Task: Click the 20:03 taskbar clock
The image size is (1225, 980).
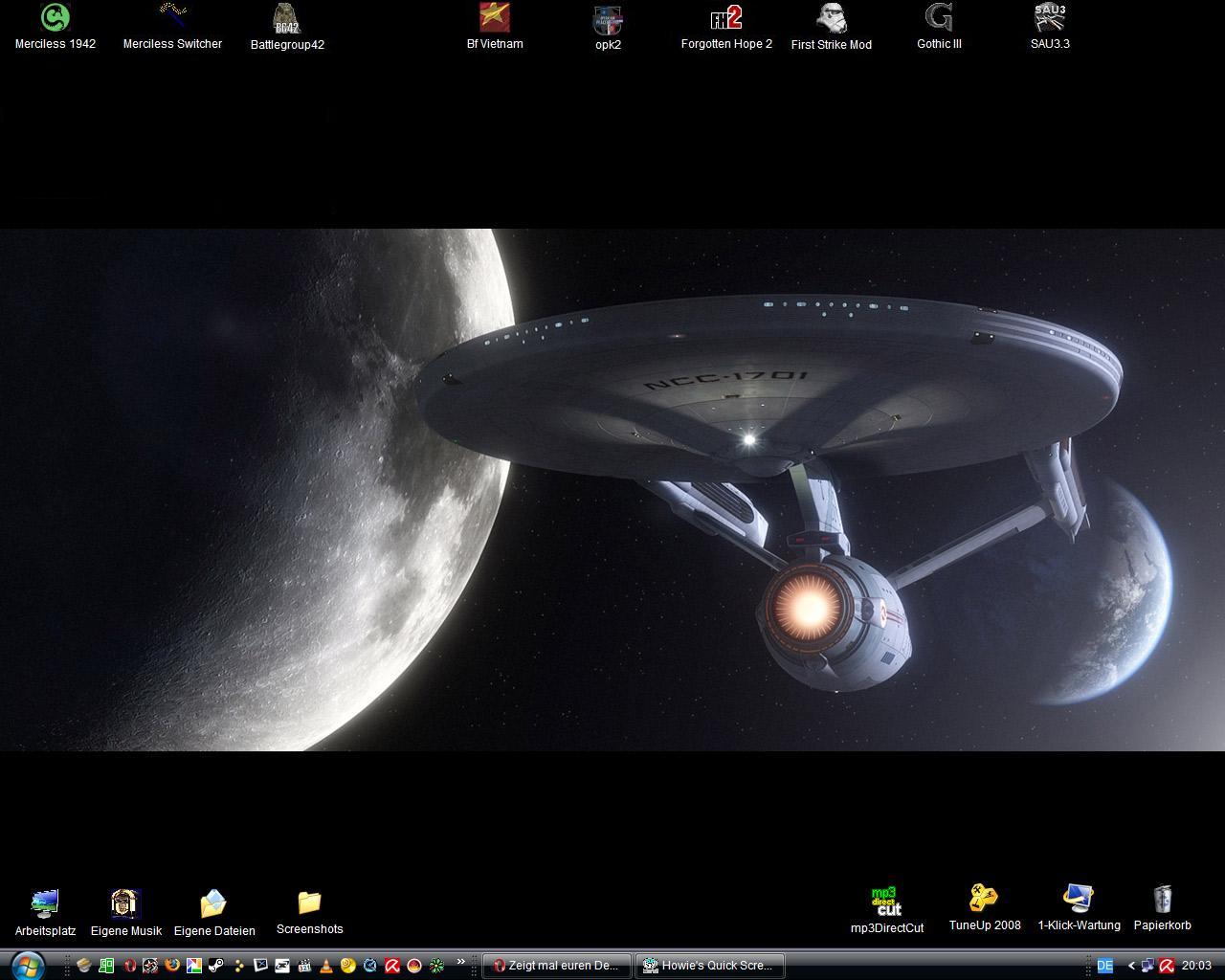Action: click(1196, 966)
